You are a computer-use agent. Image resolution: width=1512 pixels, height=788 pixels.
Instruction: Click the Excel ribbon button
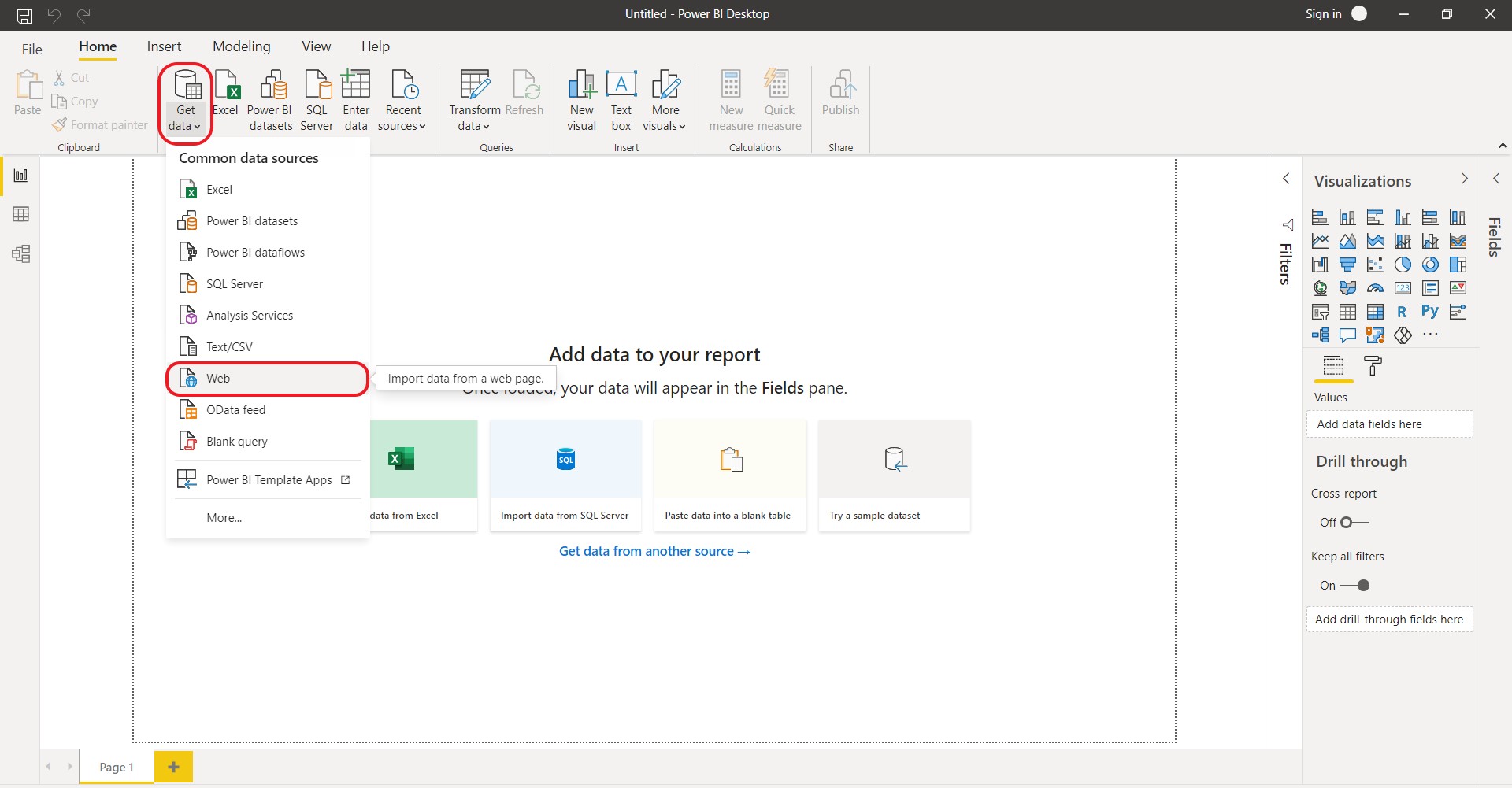click(226, 94)
